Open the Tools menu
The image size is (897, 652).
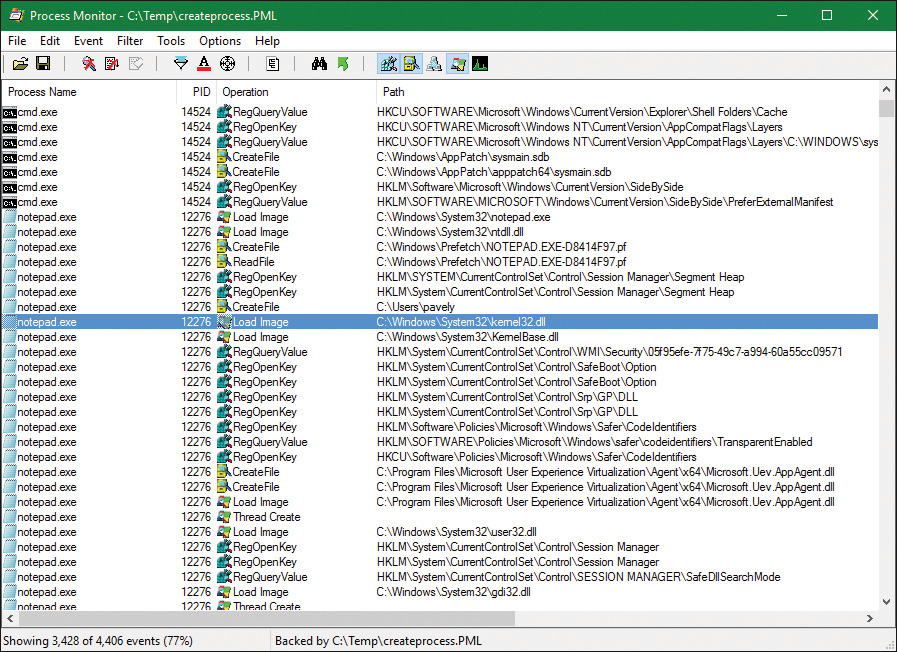point(171,41)
